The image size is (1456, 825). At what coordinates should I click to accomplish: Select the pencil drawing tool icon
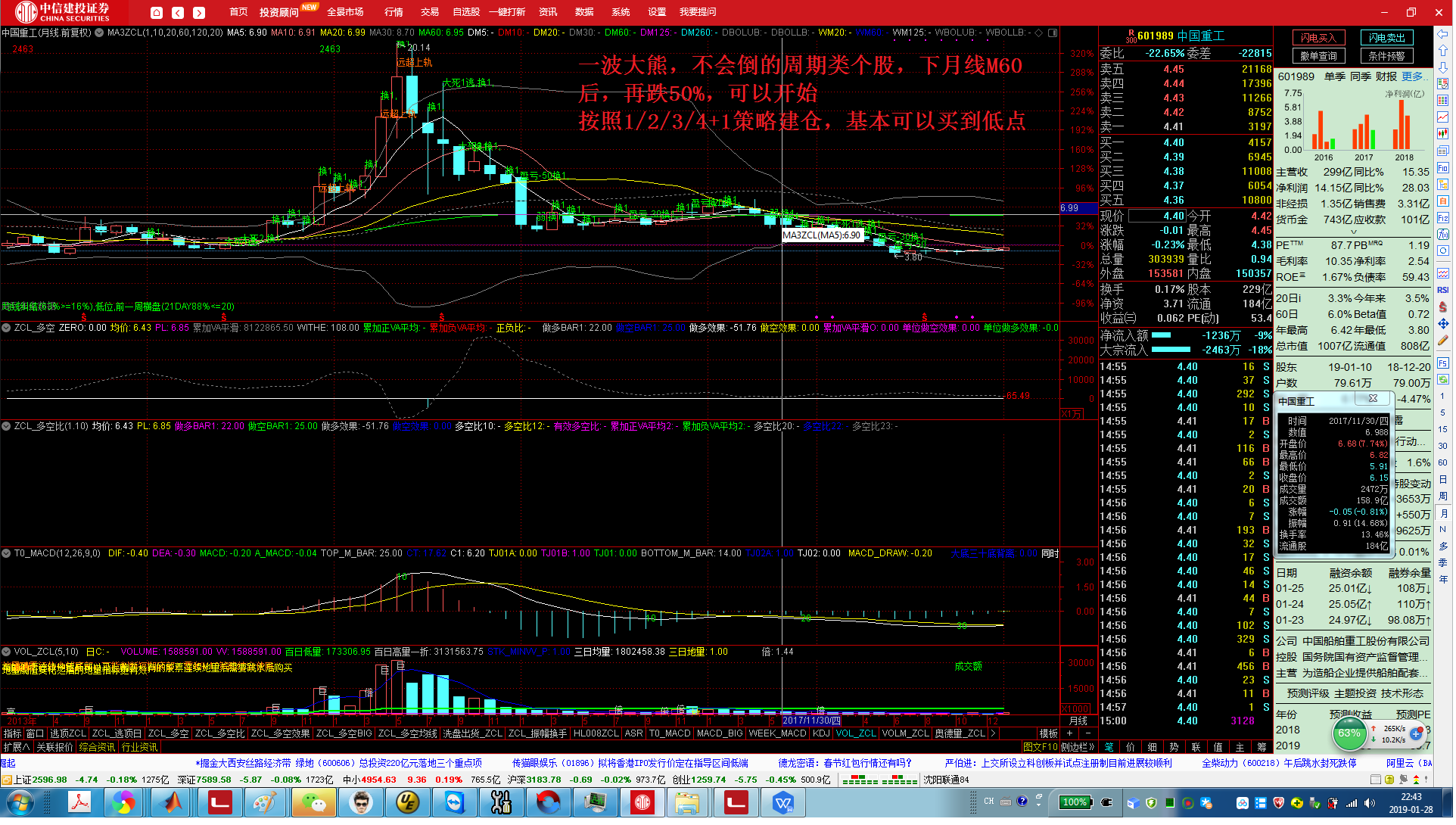coord(1443,340)
